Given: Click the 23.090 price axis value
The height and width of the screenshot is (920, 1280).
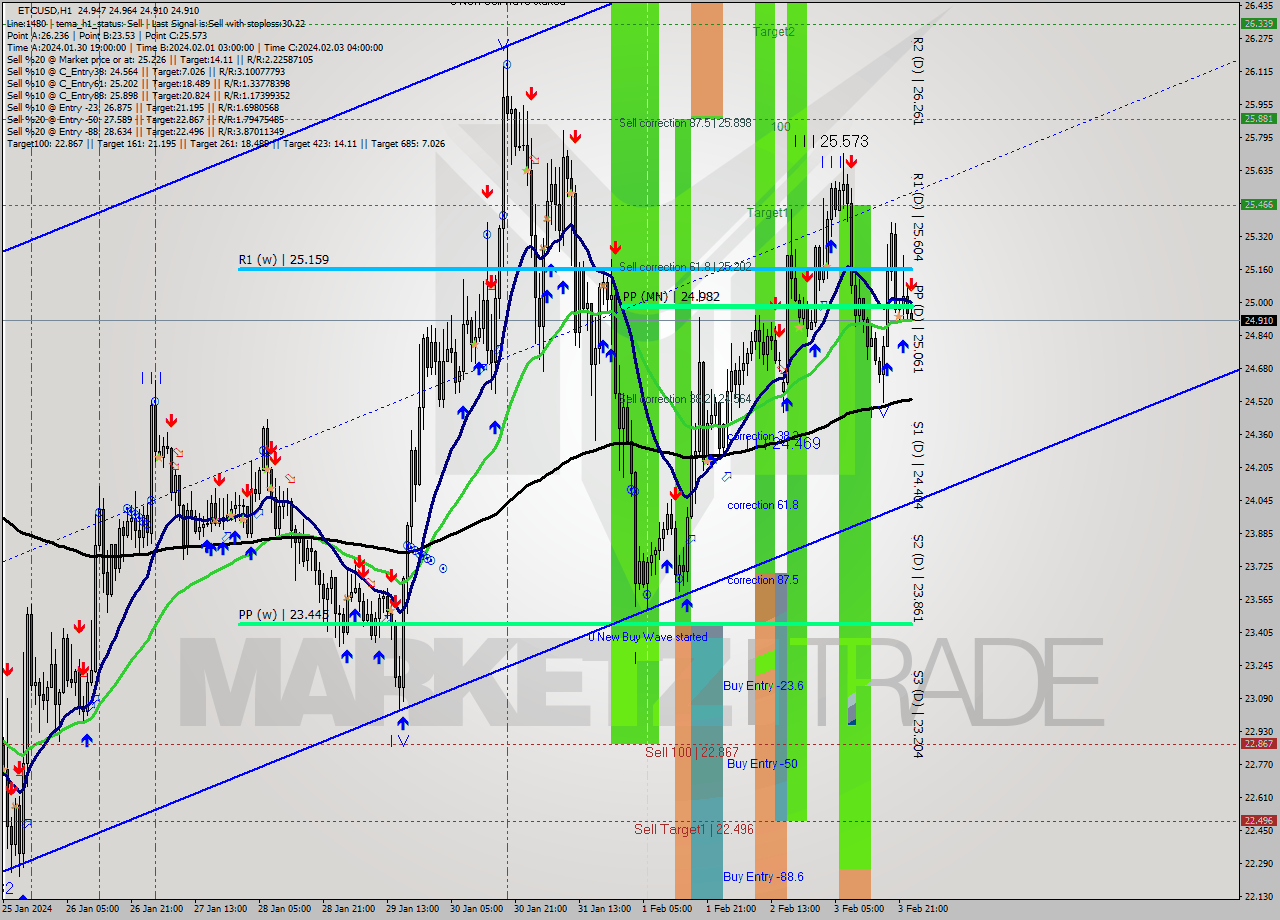Looking at the screenshot, I should pos(1257,698).
